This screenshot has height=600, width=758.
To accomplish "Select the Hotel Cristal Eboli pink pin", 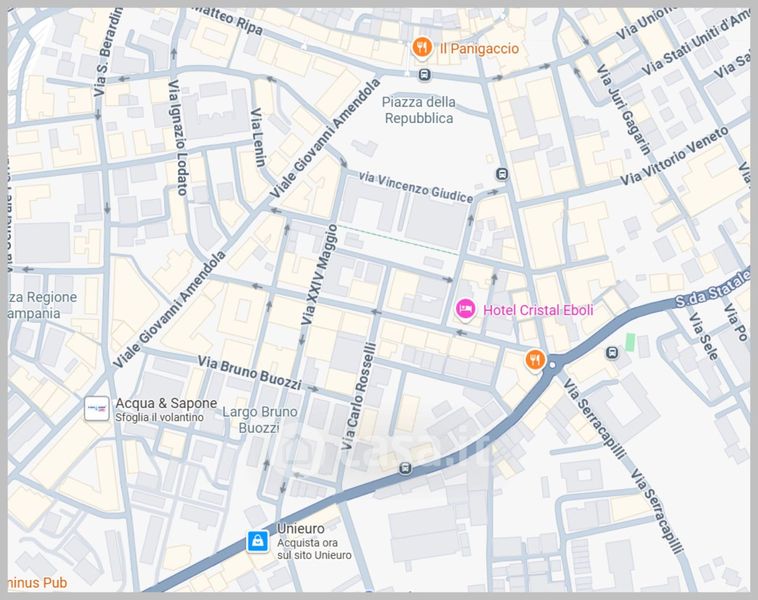I will (465, 310).
